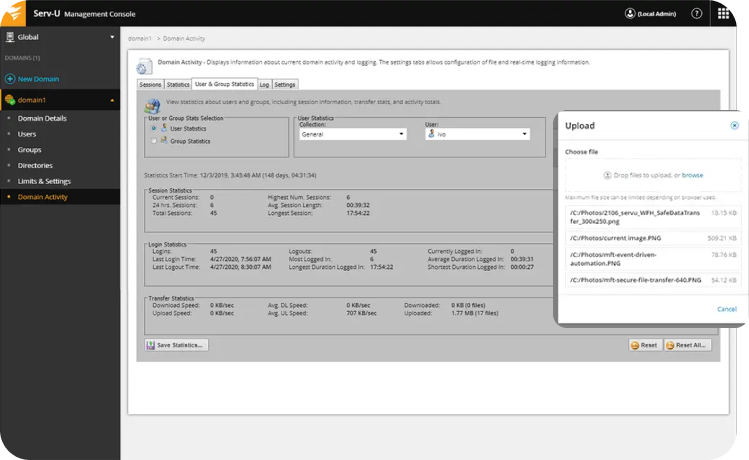
Task: Select the User Statistics radio button
Action: click(x=153, y=128)
